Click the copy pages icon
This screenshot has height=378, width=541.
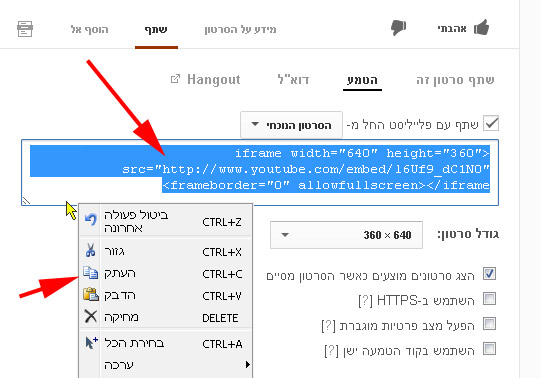pos(90,272)
